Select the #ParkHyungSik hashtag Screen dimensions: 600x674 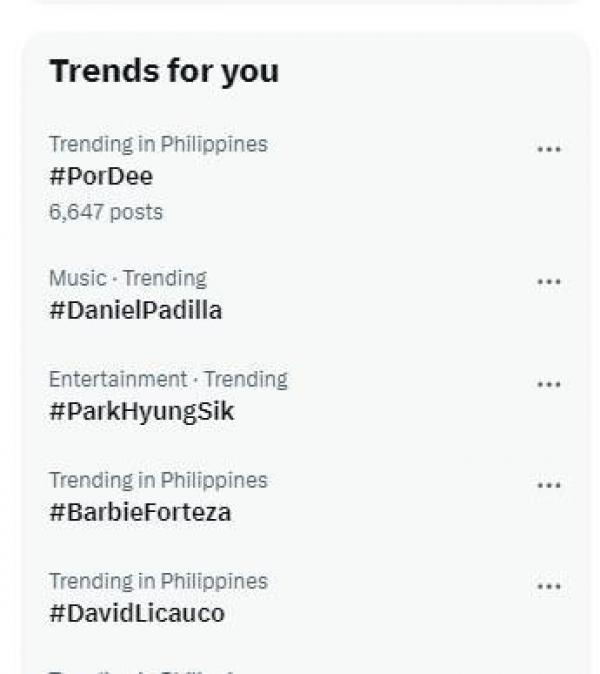point(141,411)
